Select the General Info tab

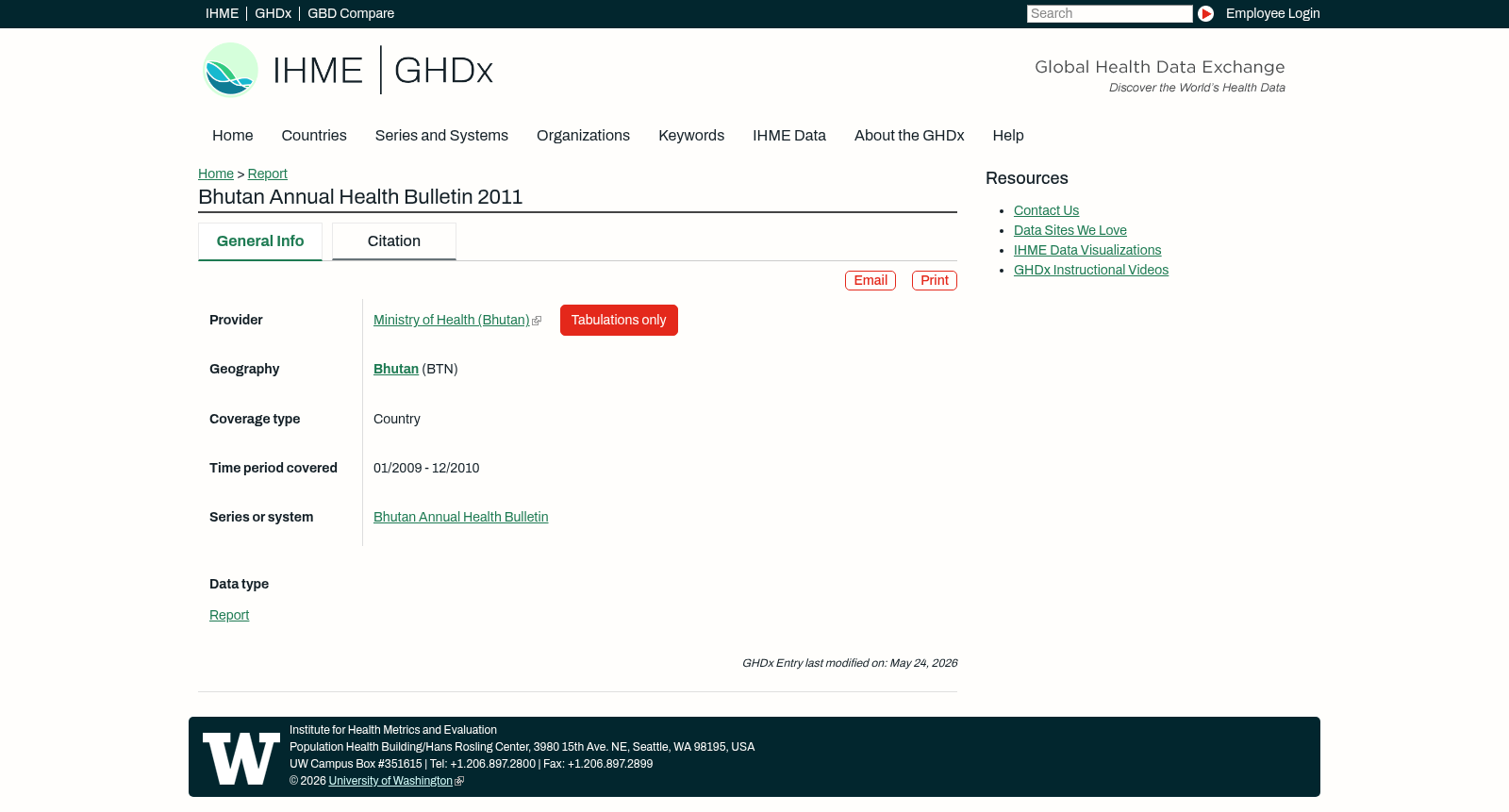point(260,241)
